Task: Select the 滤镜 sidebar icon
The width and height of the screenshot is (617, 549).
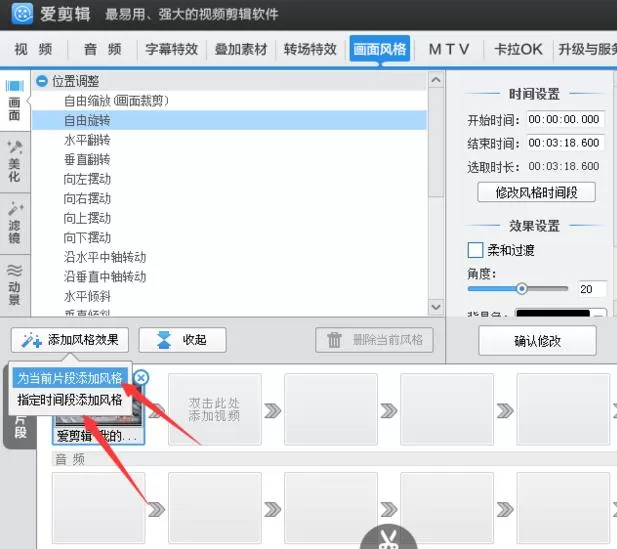Action: tap(15, 224)
